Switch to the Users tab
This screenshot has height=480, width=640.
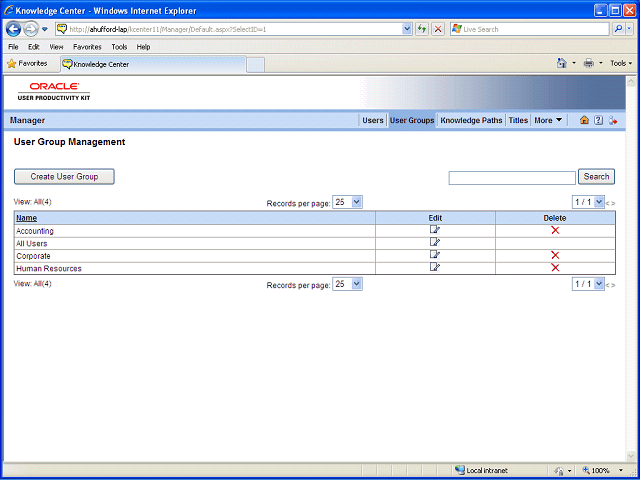pos(373,120)
